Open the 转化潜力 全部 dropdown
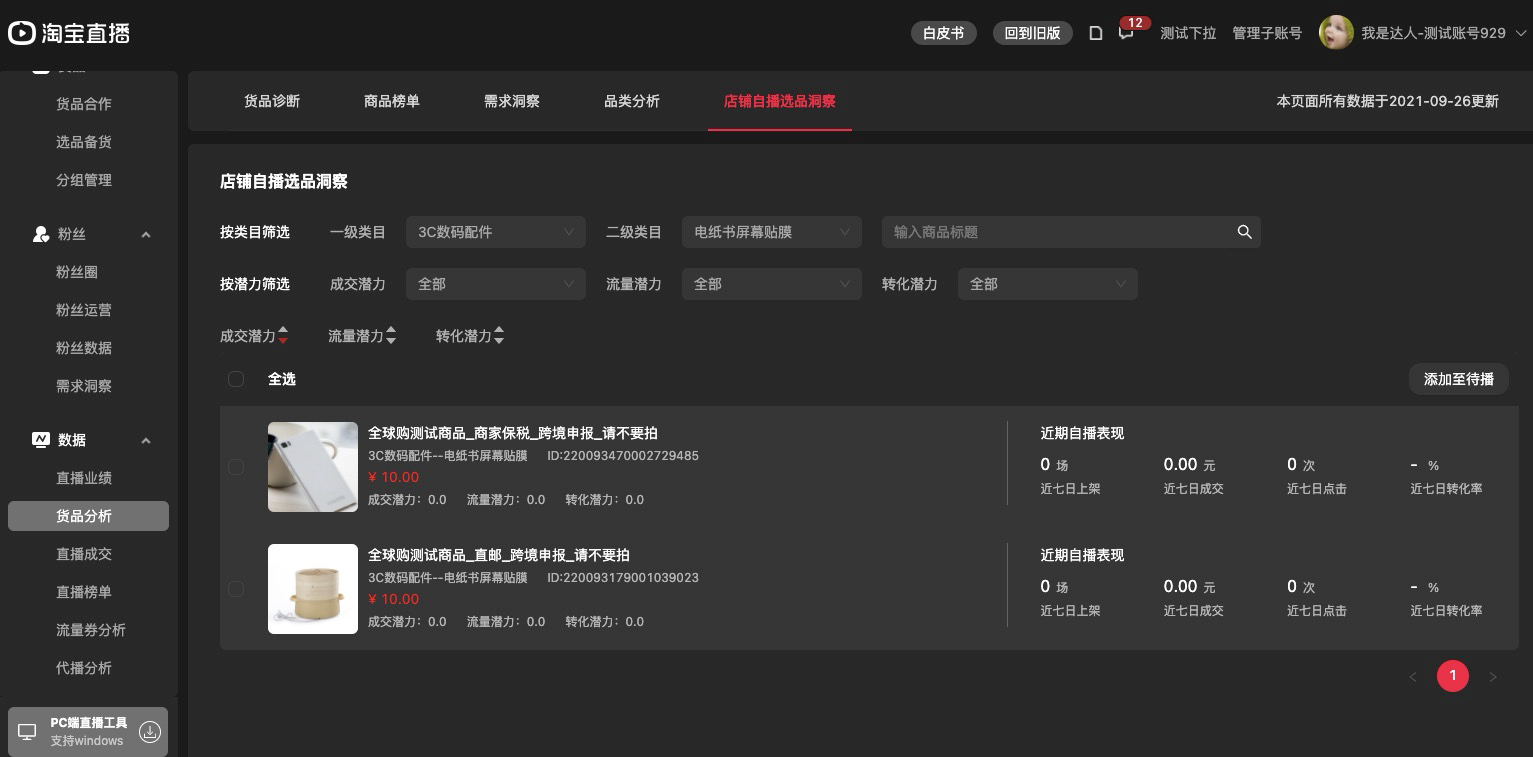The width and height of the screenshot is (1533, 757). [1048, 284]
